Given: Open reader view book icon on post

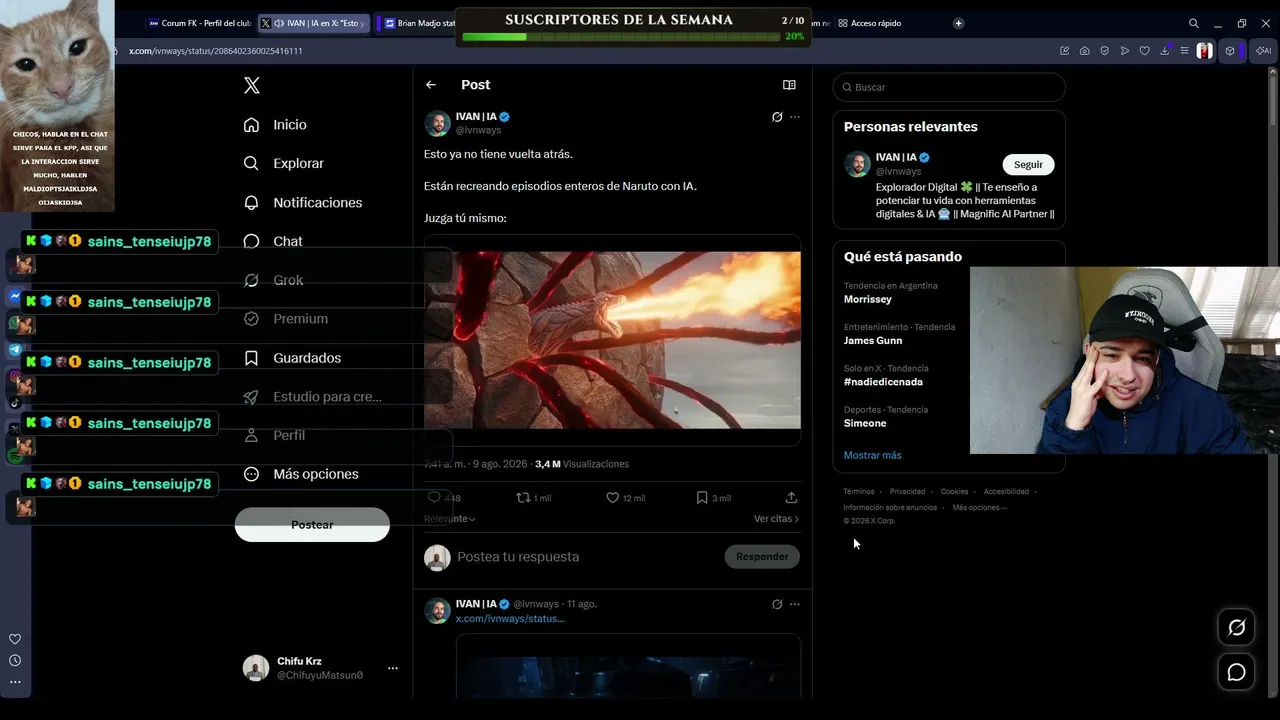Looking at the screenshot, I should point(789,85).
